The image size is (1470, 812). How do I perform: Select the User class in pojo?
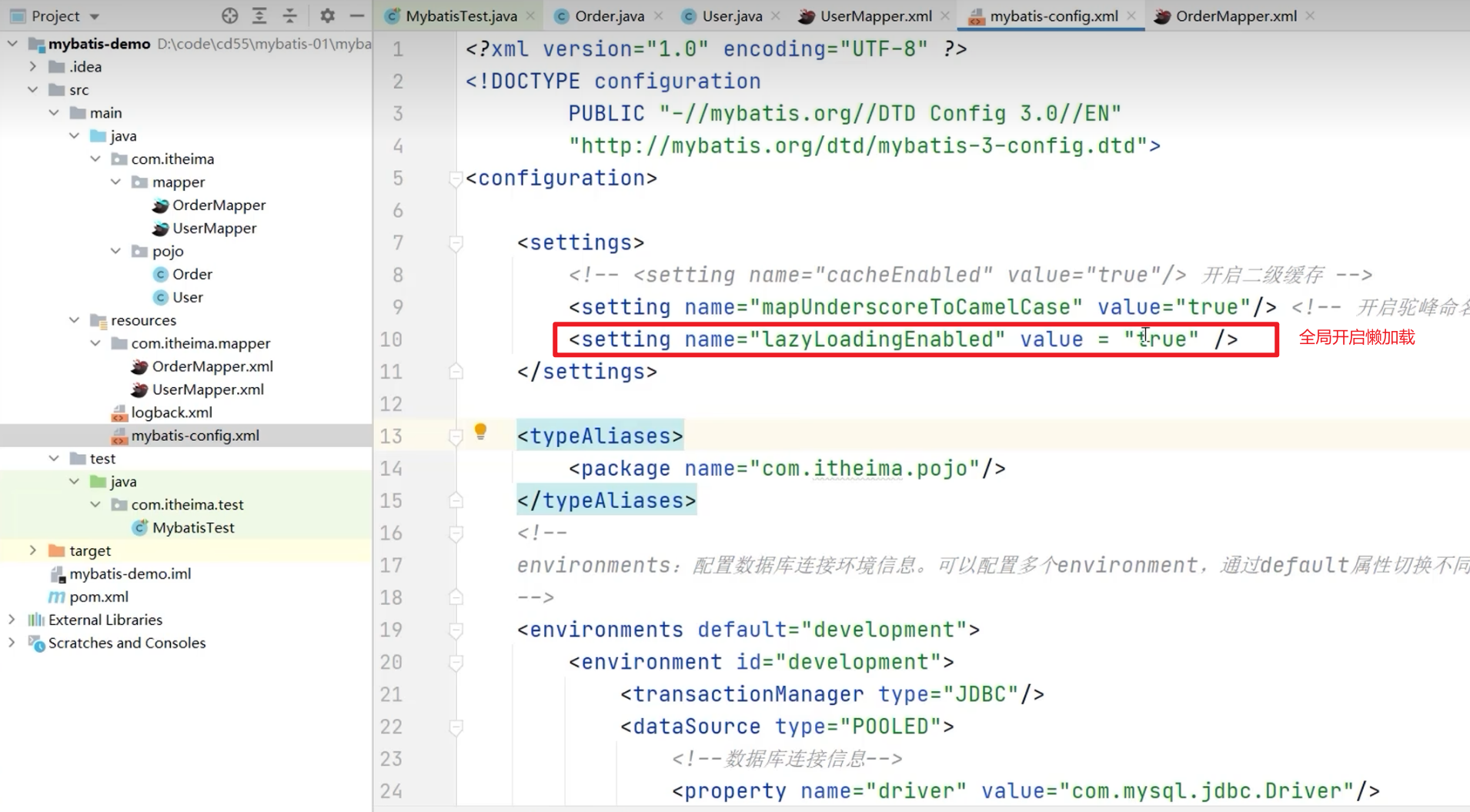pos(187,297)
